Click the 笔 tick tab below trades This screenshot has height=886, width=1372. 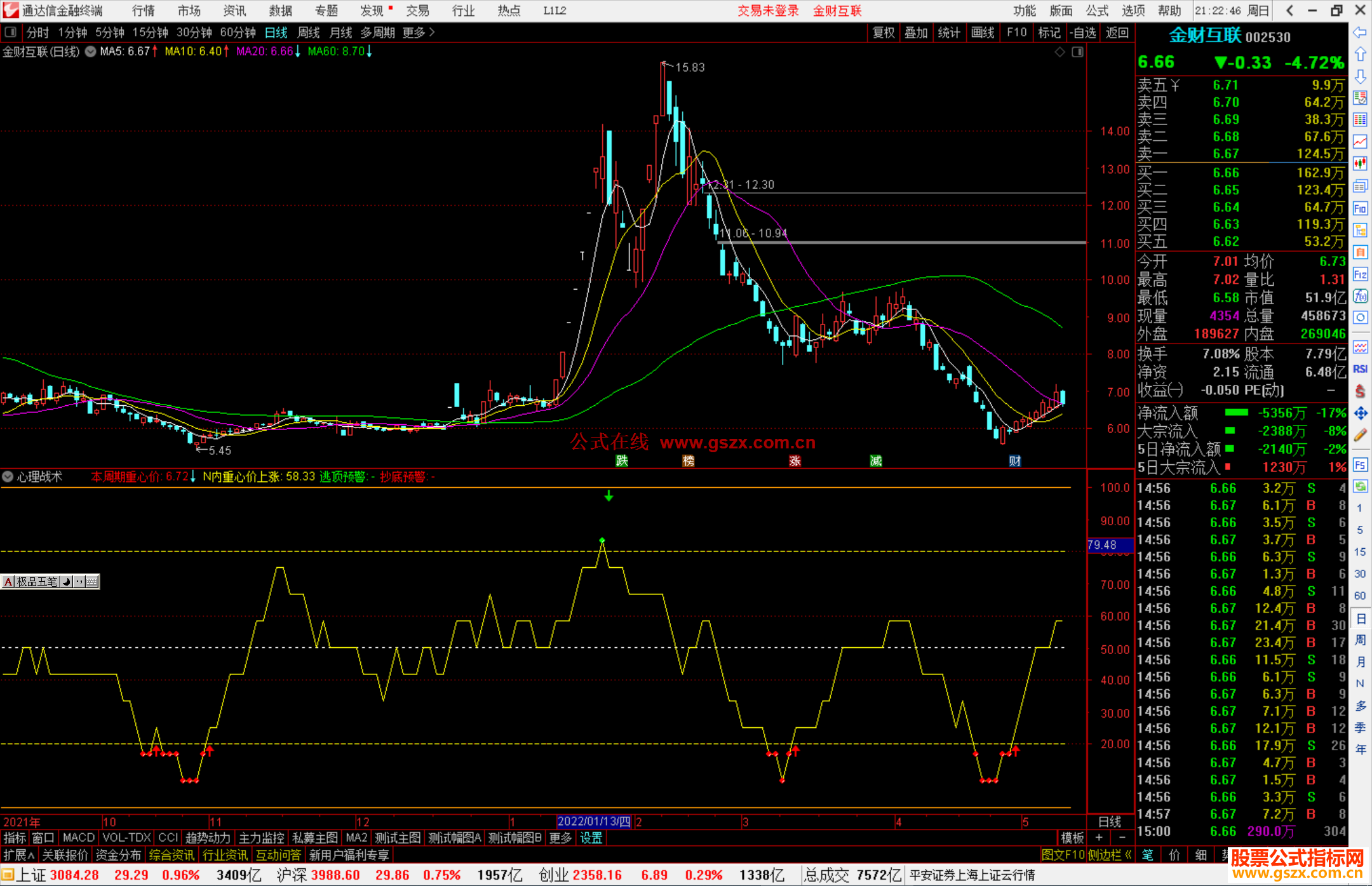(1147, 855)
